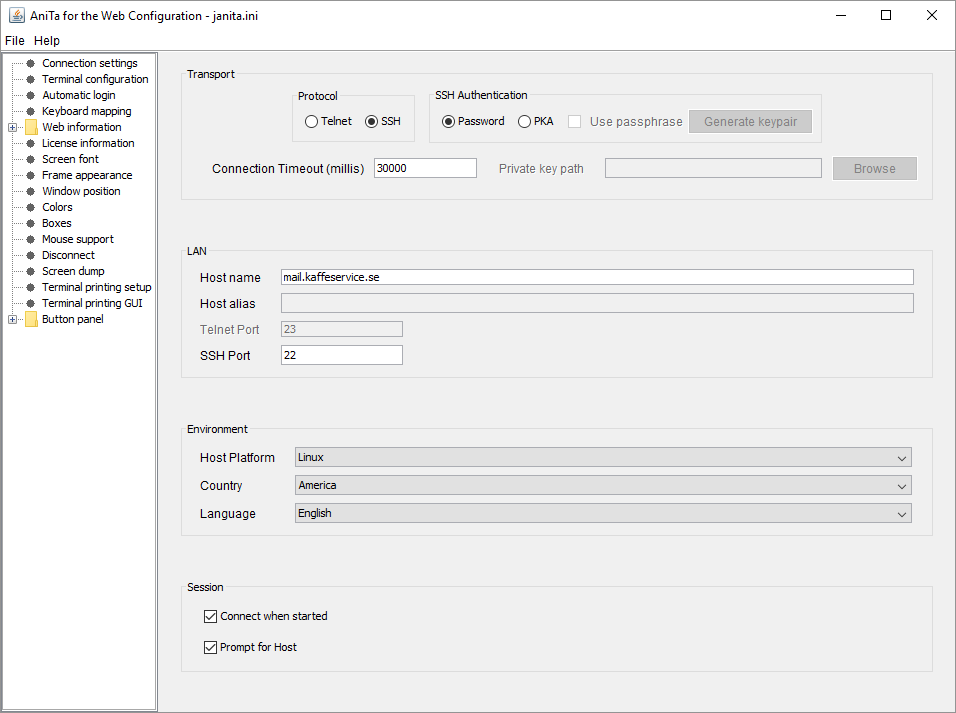The width and height of the screenshot is (956, 713).
Task: Open Terminal configuration settings
Action: [95, 79]
